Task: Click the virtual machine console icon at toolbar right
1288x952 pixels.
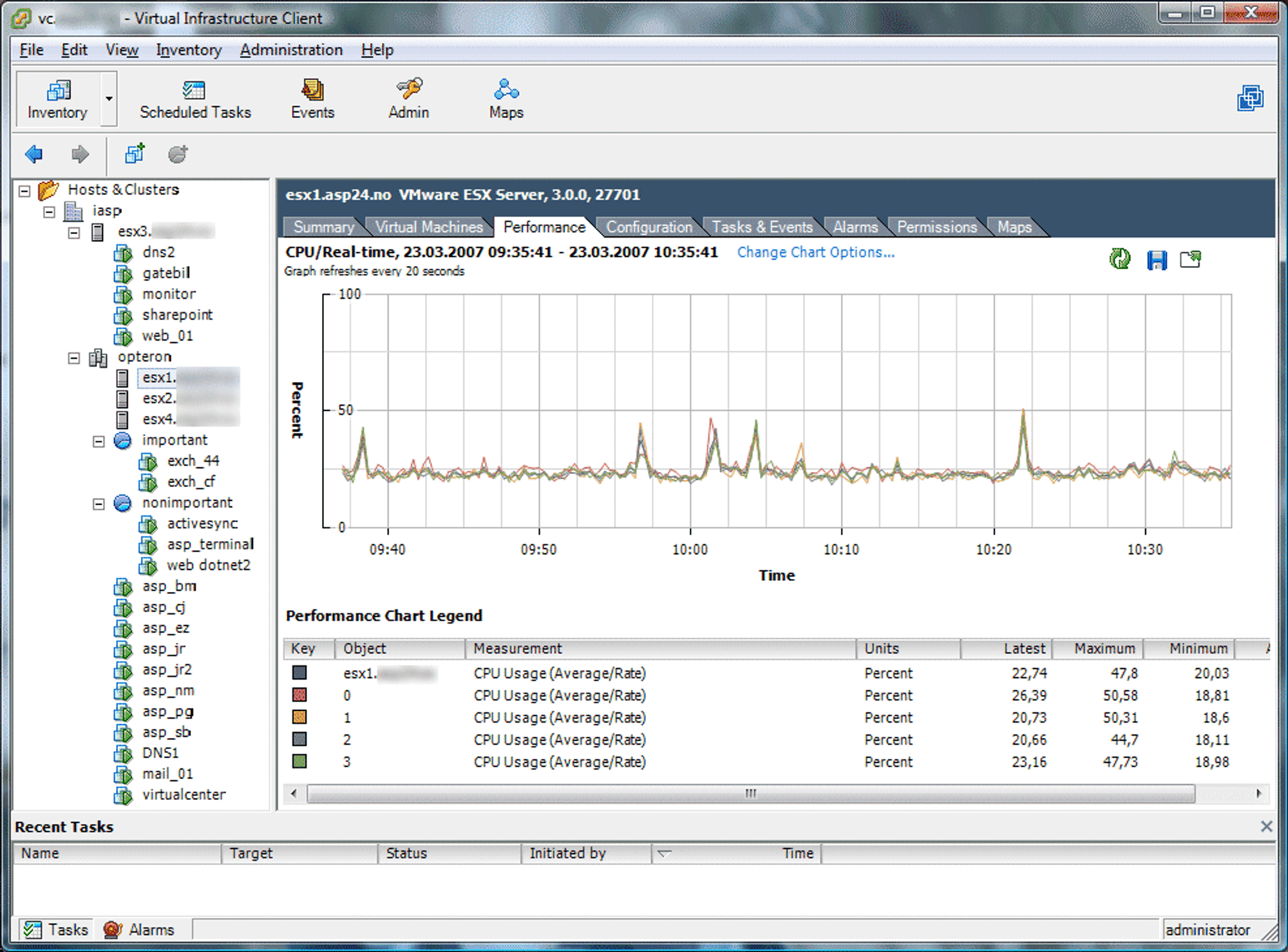Action: [x=1249, y=99]
